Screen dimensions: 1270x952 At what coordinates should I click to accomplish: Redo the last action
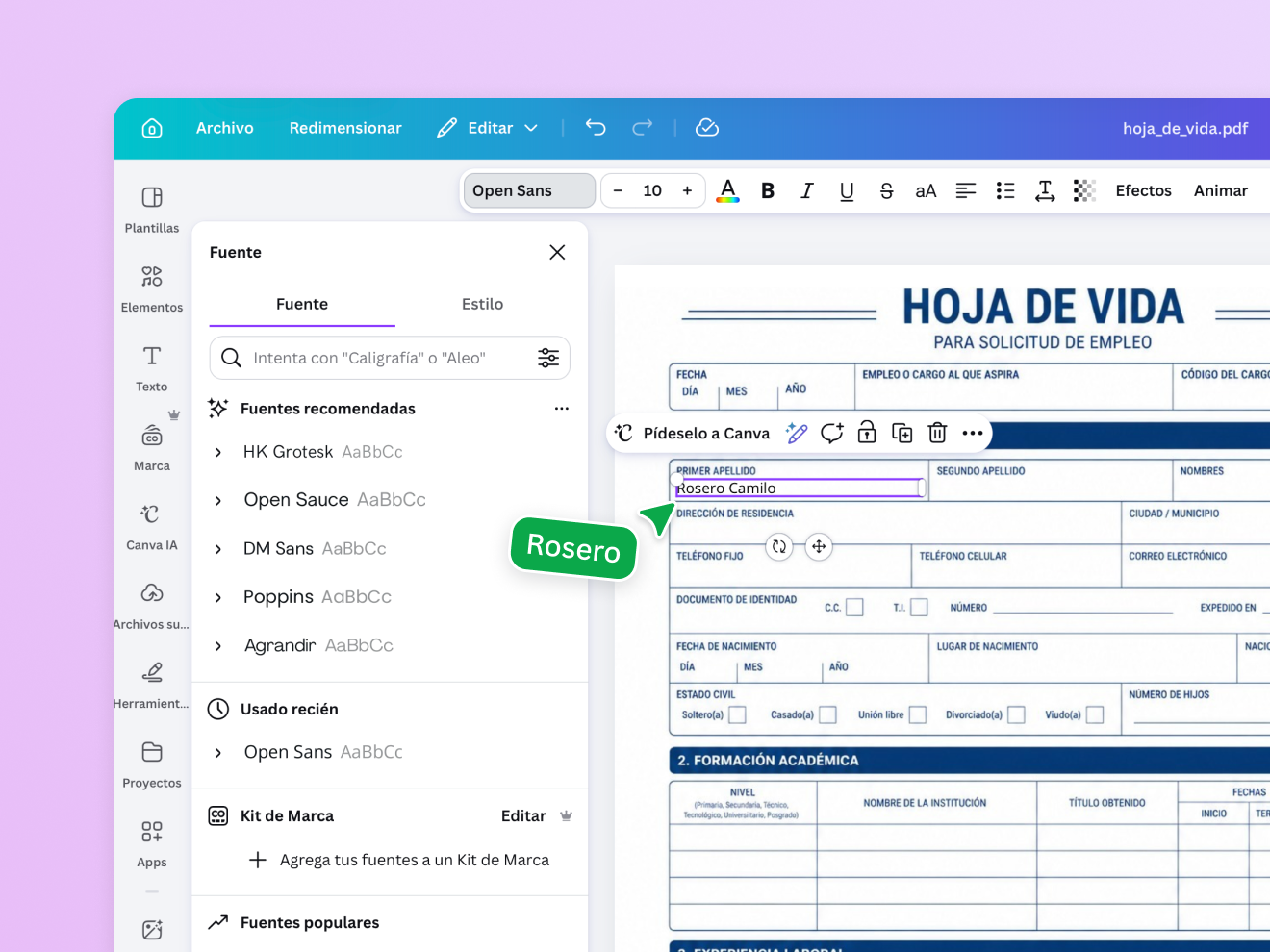click(x=643, y=127)
